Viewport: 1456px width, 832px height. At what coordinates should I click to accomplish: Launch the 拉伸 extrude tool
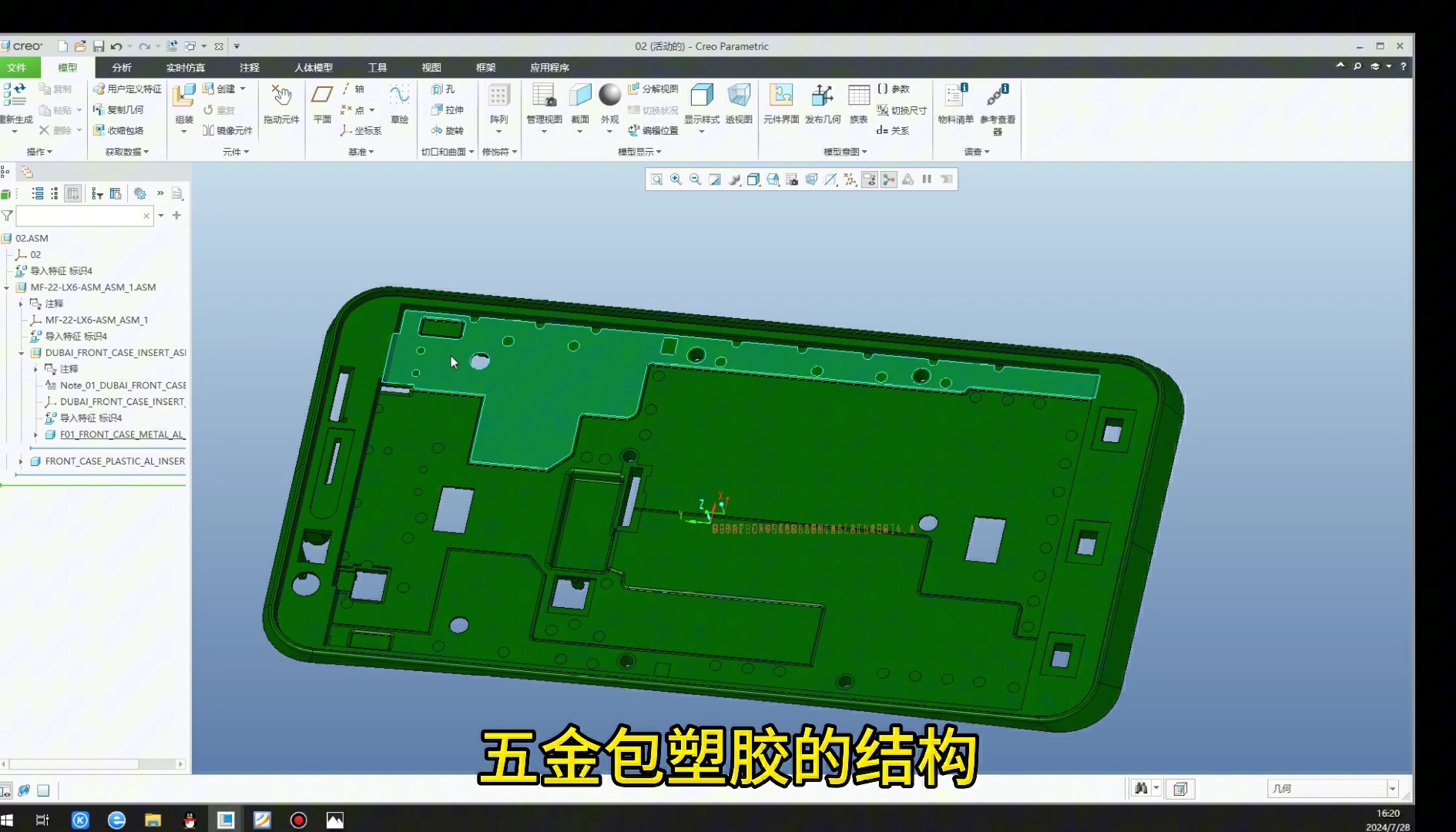click(x=451, y=109)
